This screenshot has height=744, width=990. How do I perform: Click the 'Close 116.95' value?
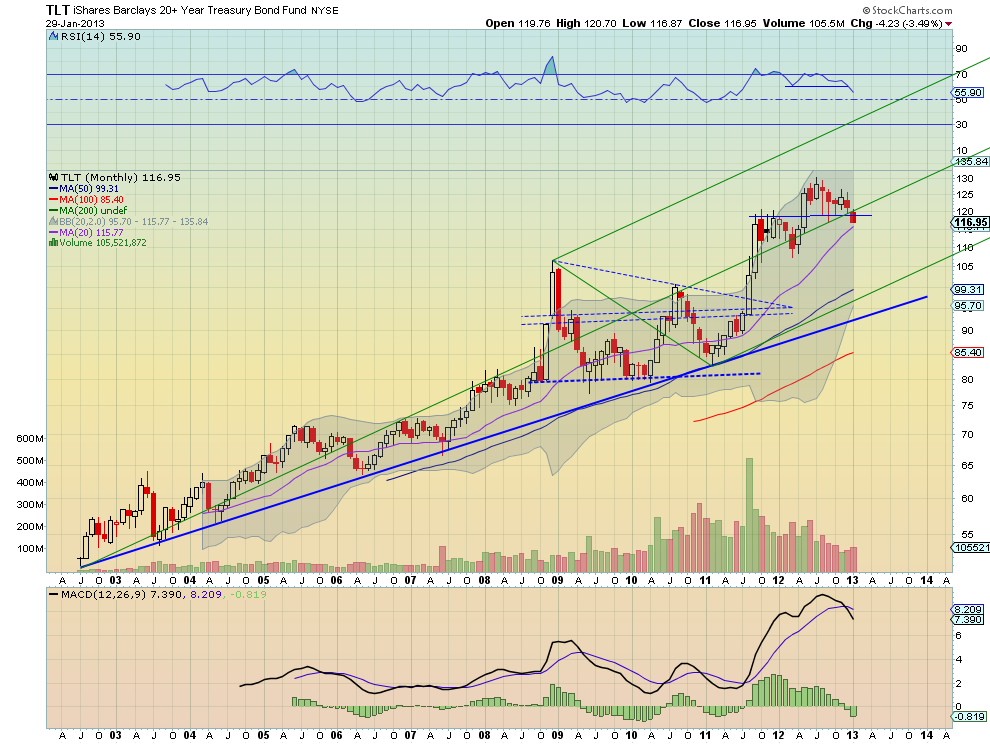[722, 23]
